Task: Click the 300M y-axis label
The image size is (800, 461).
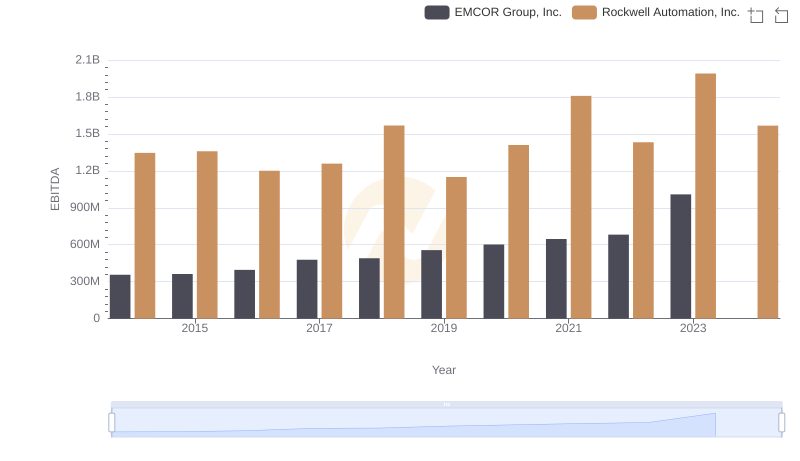Action: [85, 281]
